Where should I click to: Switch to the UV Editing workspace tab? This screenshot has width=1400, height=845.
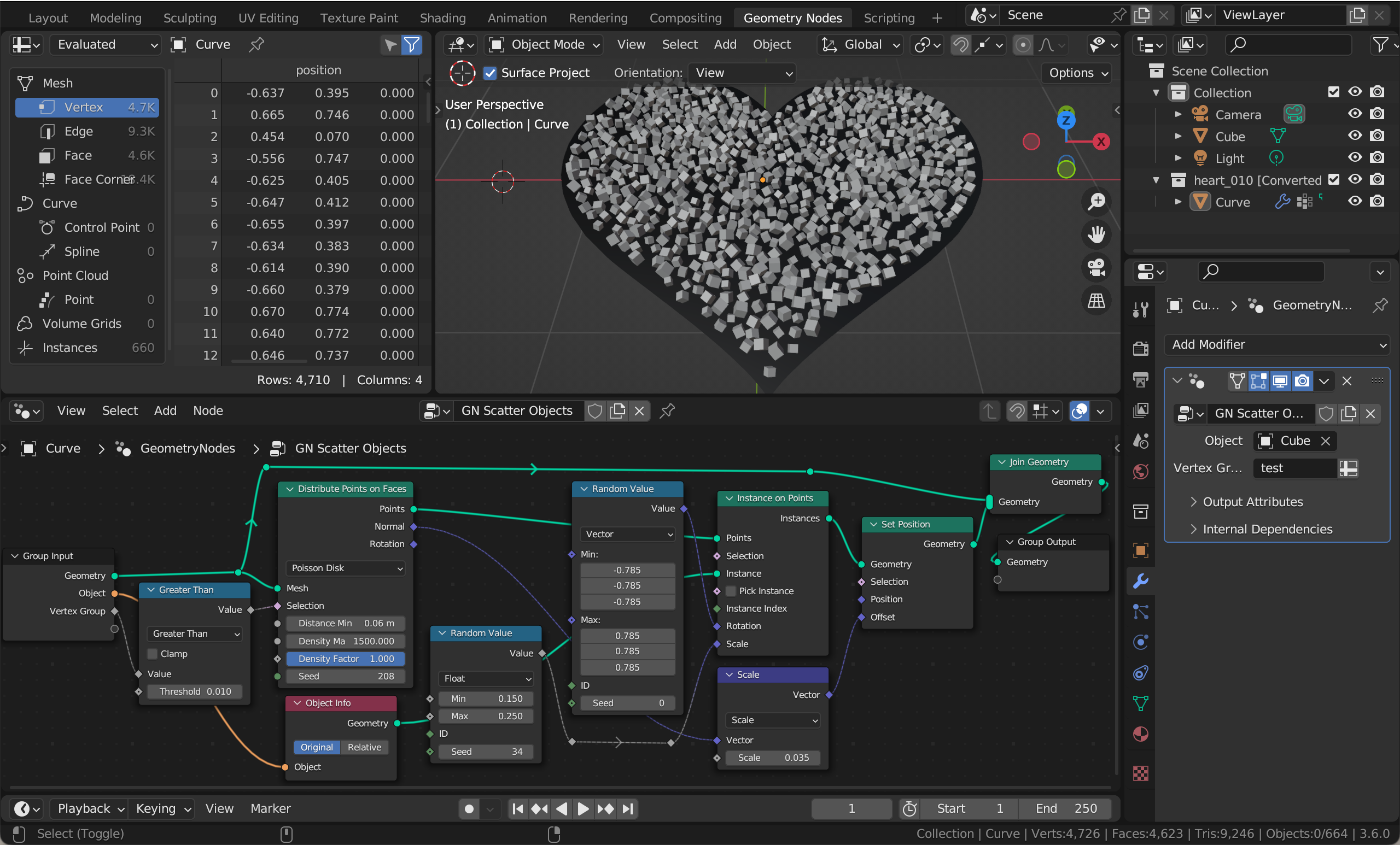(268, 17)
